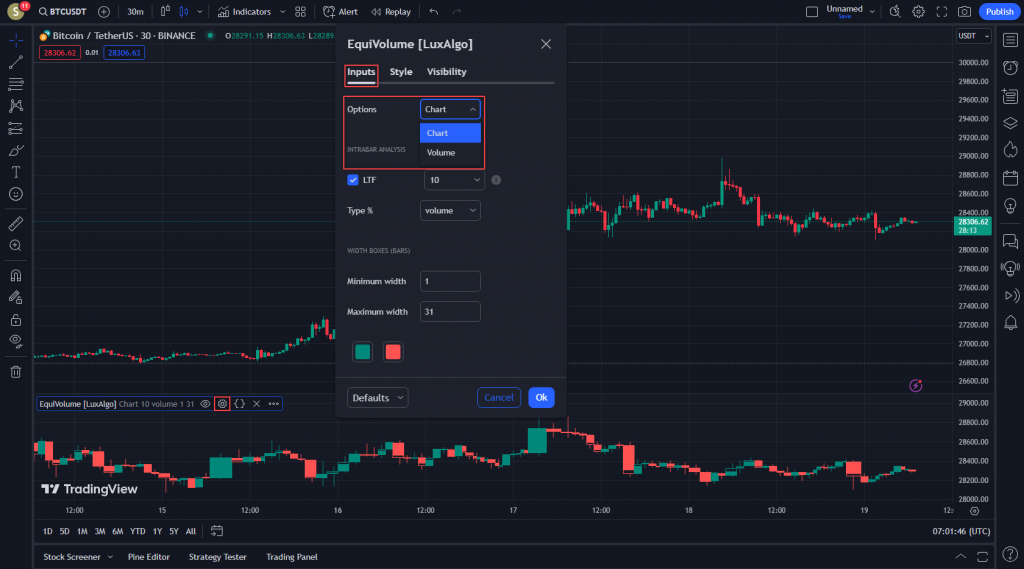The width and height of the screenshot is (1024, 569).
Task: Open the watchlist panel in right sidebar
Action: (x=1010, y=41)
